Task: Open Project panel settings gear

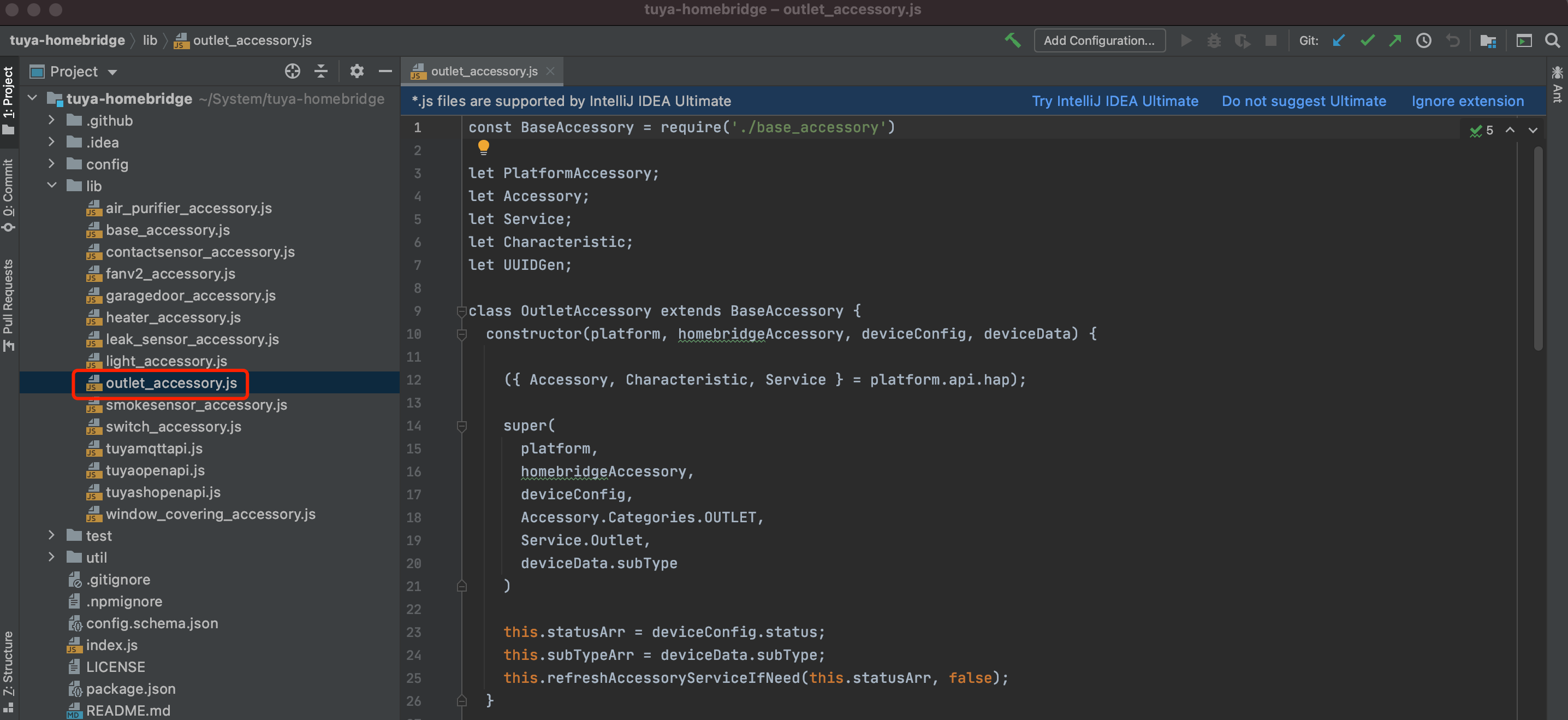Action: point(357,71)
